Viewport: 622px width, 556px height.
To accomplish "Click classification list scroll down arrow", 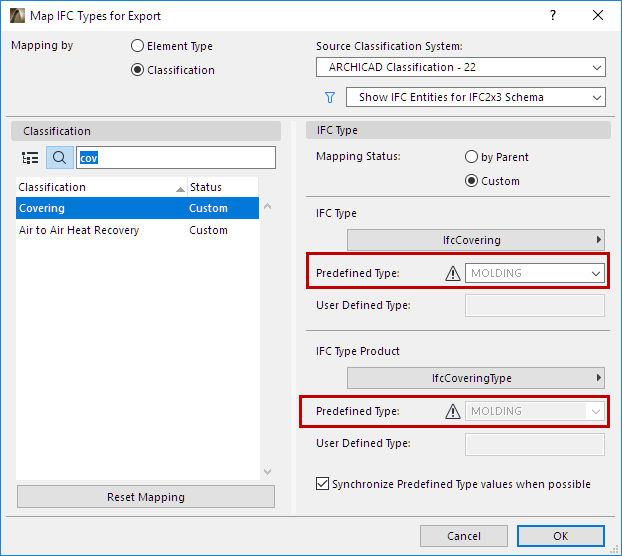I will (267, 472).
